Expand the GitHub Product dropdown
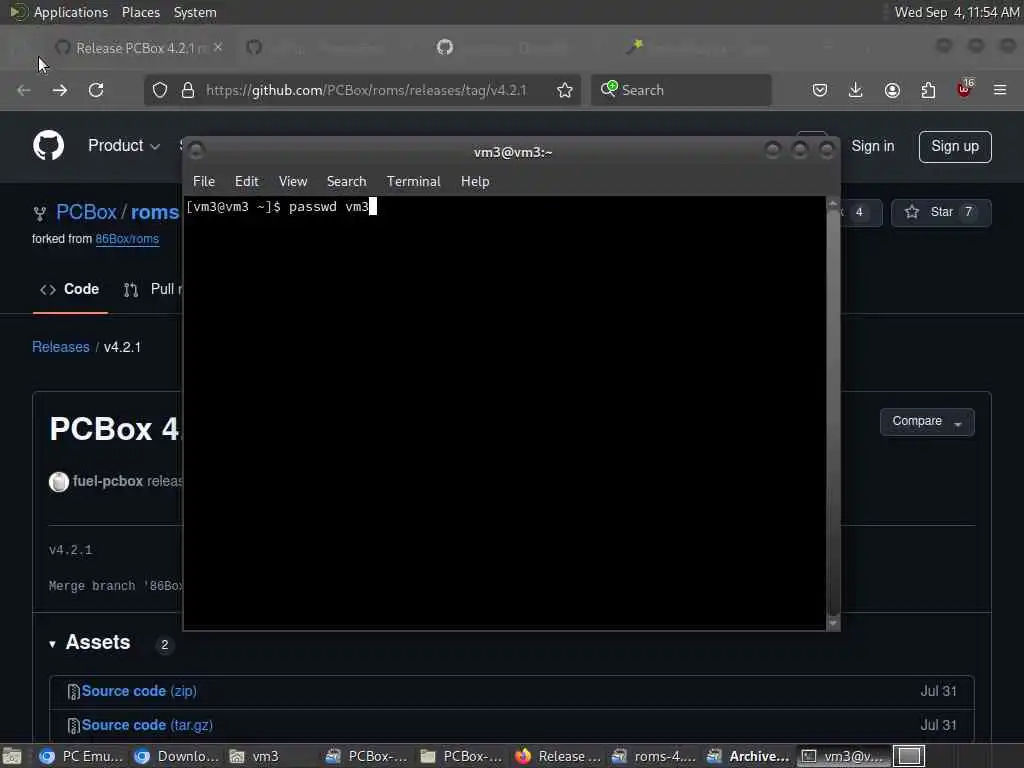The width and height of the screenshot is (1024, 768). (x=124, y=146)
